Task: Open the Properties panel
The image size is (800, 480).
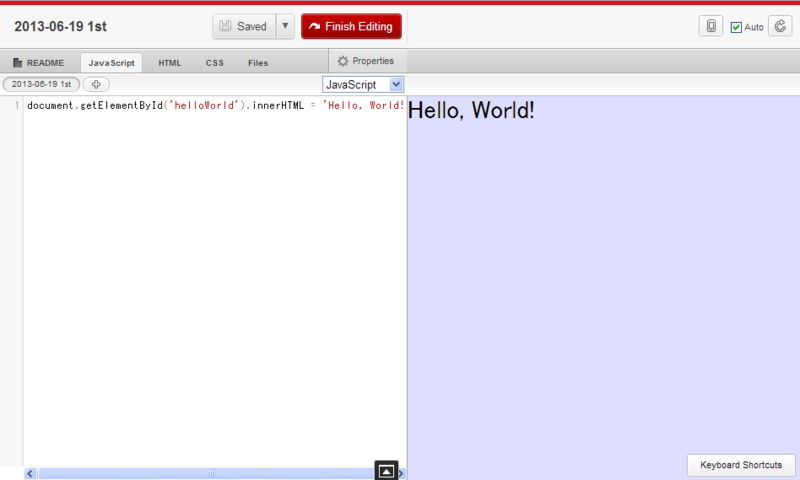Action: 366,61
